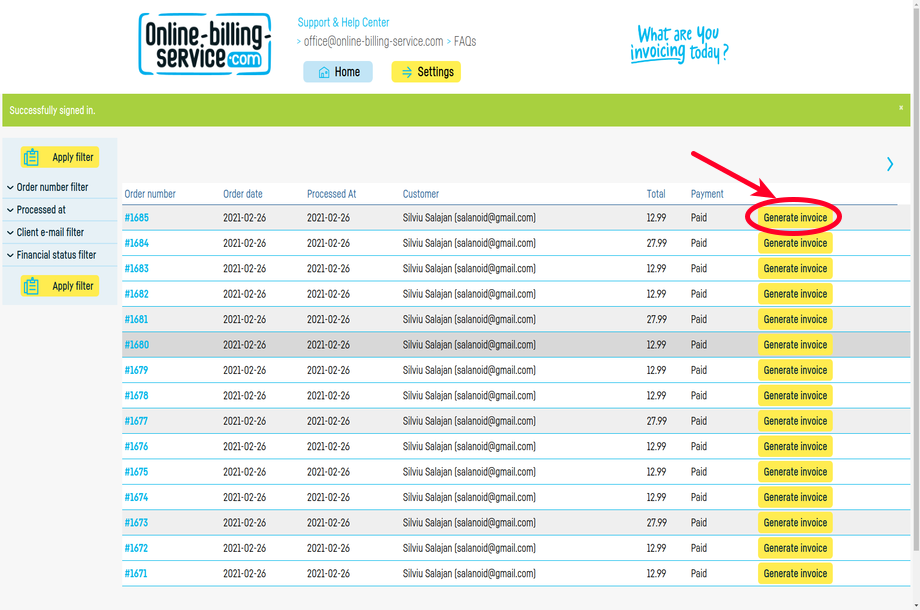This screenshot has height=610, width=920.
Task: Generate invoice for order #1673
Action: (x=795, y=523)
